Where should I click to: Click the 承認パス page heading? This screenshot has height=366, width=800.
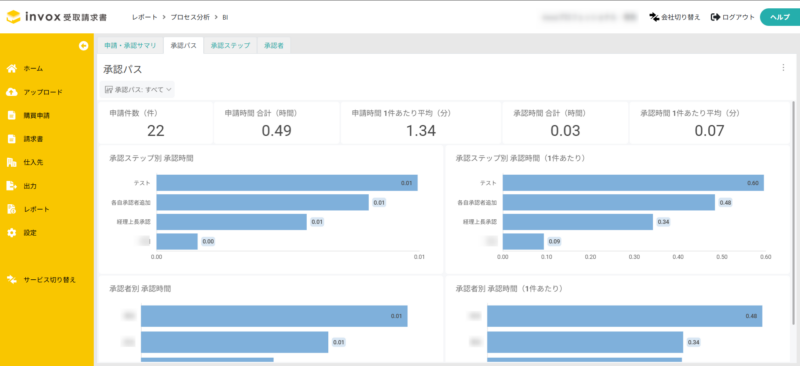[x=122, y=69]
